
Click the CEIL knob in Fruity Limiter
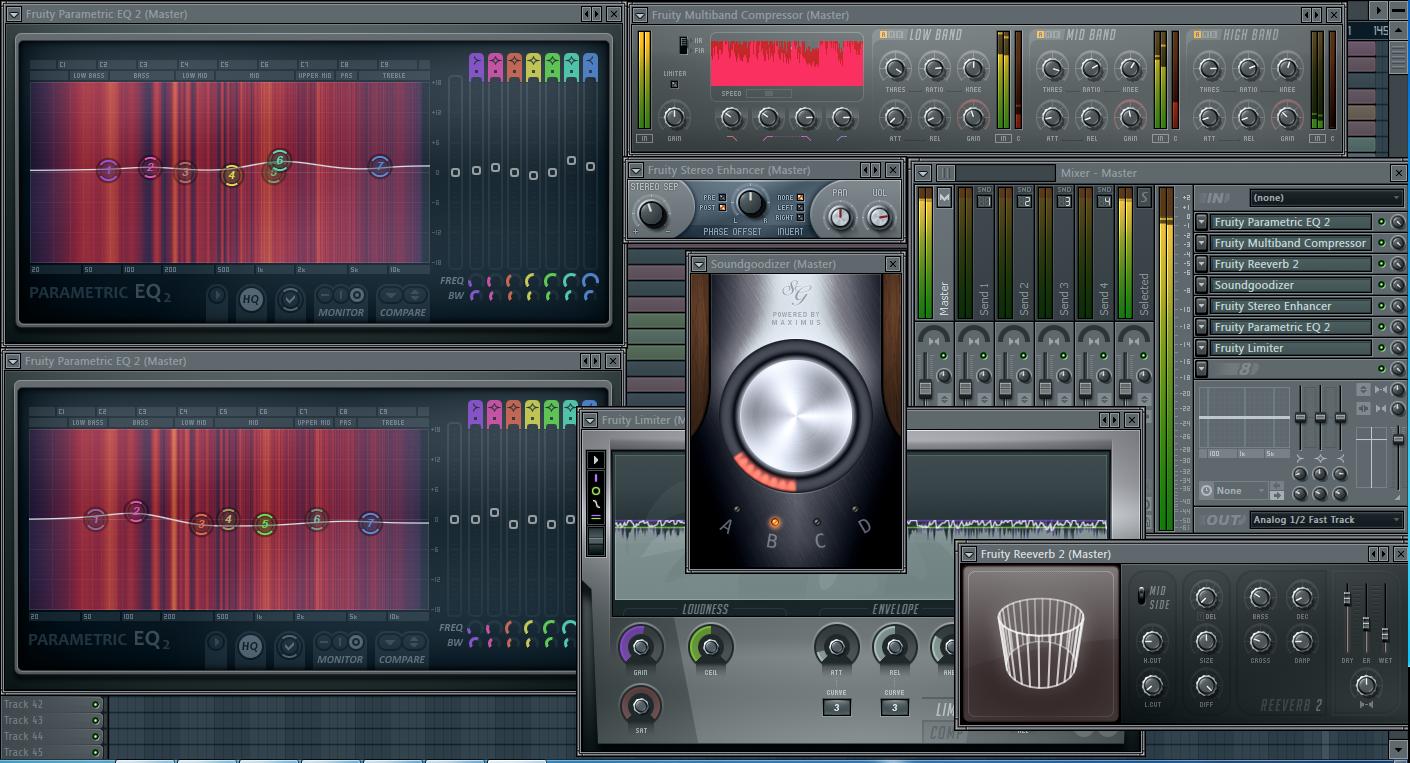click(710, 647)
